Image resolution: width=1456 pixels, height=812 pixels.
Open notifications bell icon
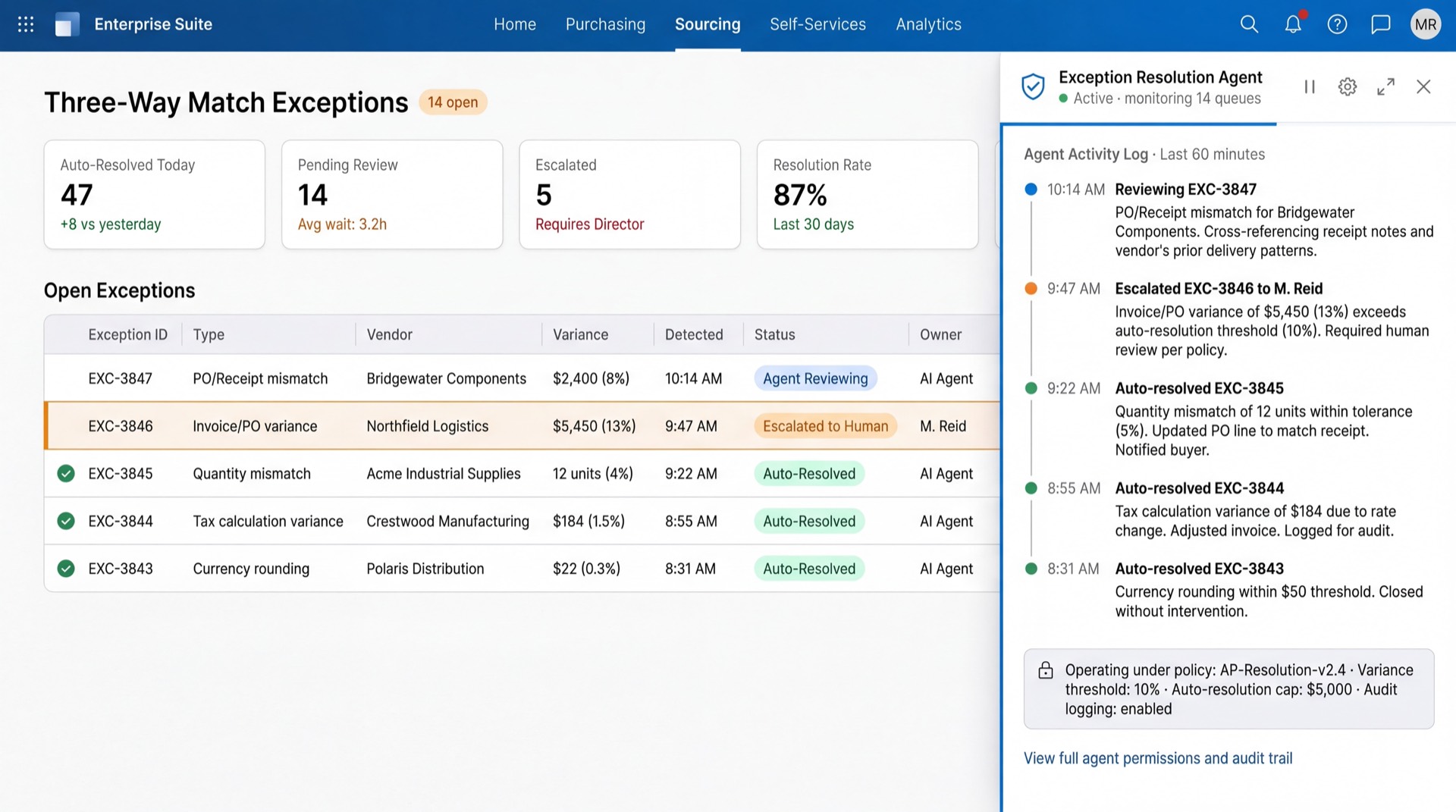1293,24
